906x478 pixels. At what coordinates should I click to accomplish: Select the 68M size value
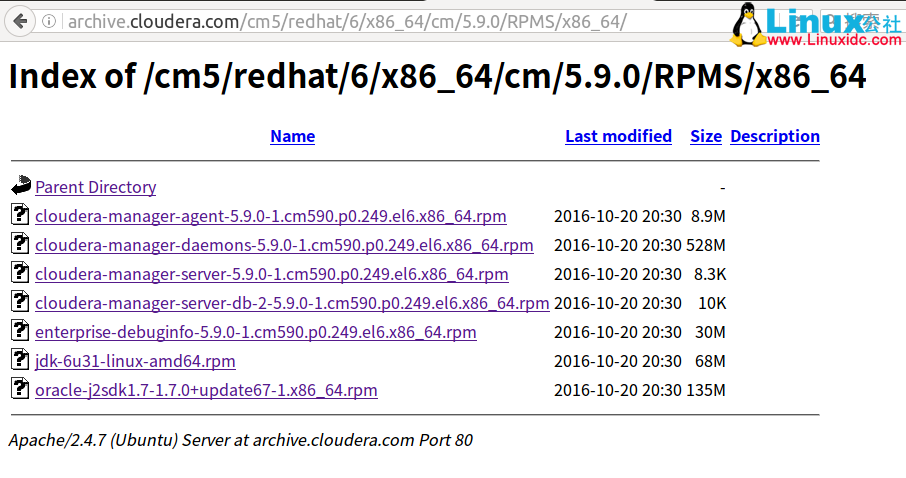point(710,361)
